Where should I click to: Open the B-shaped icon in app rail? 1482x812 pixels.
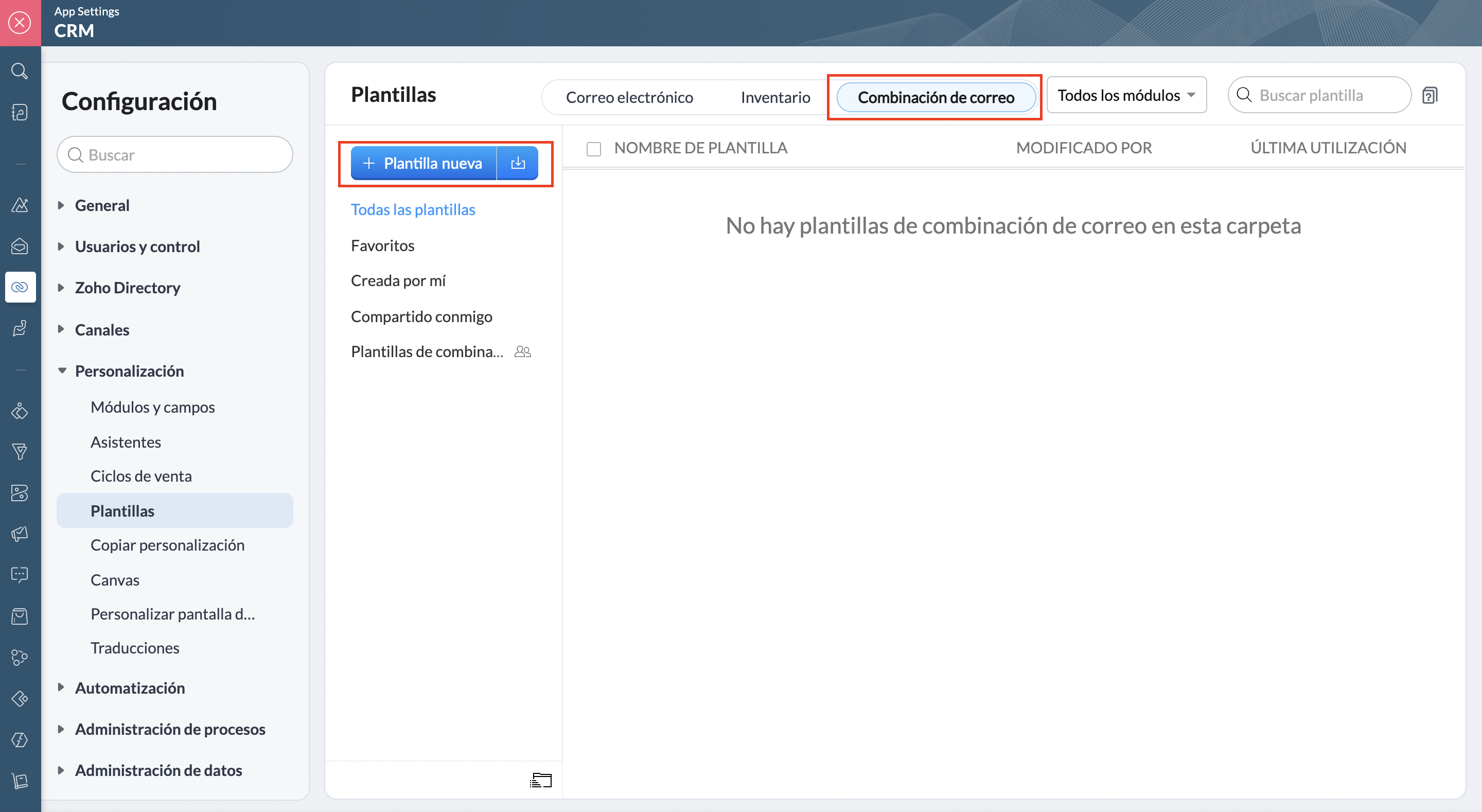point(20,492)
